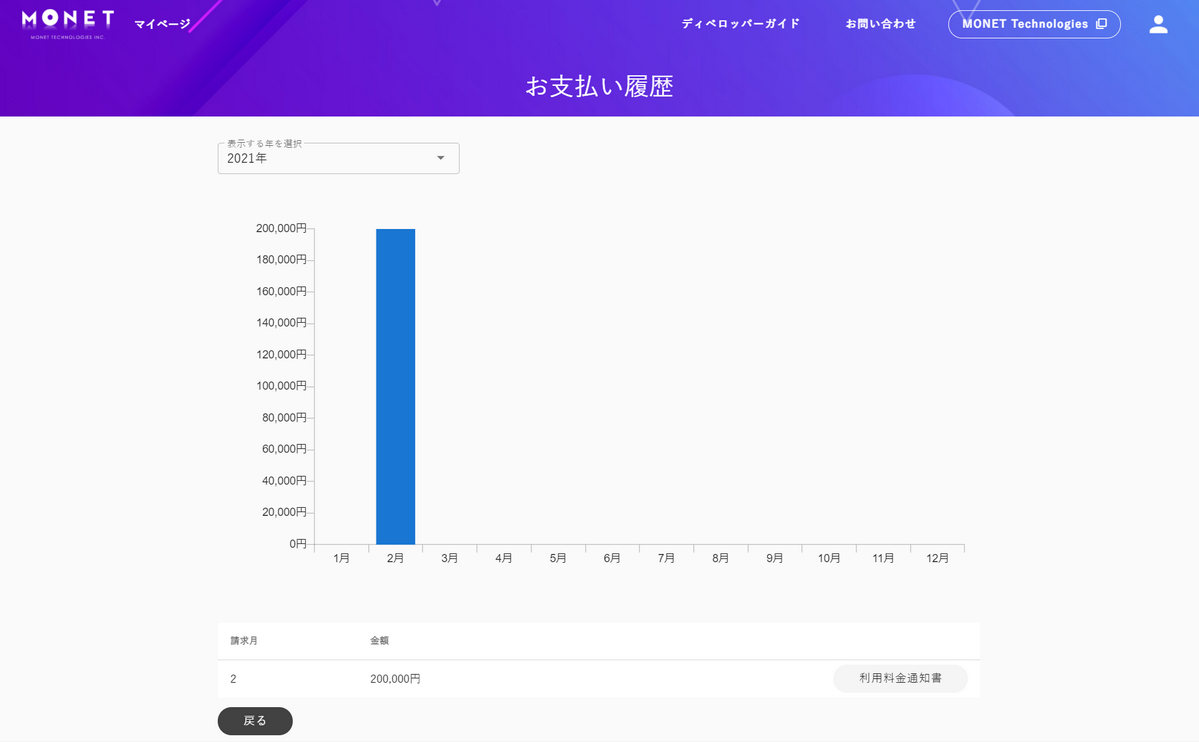Click the お支払い履歴 page title
This screenshot has width=1199, height=742.
600,86
